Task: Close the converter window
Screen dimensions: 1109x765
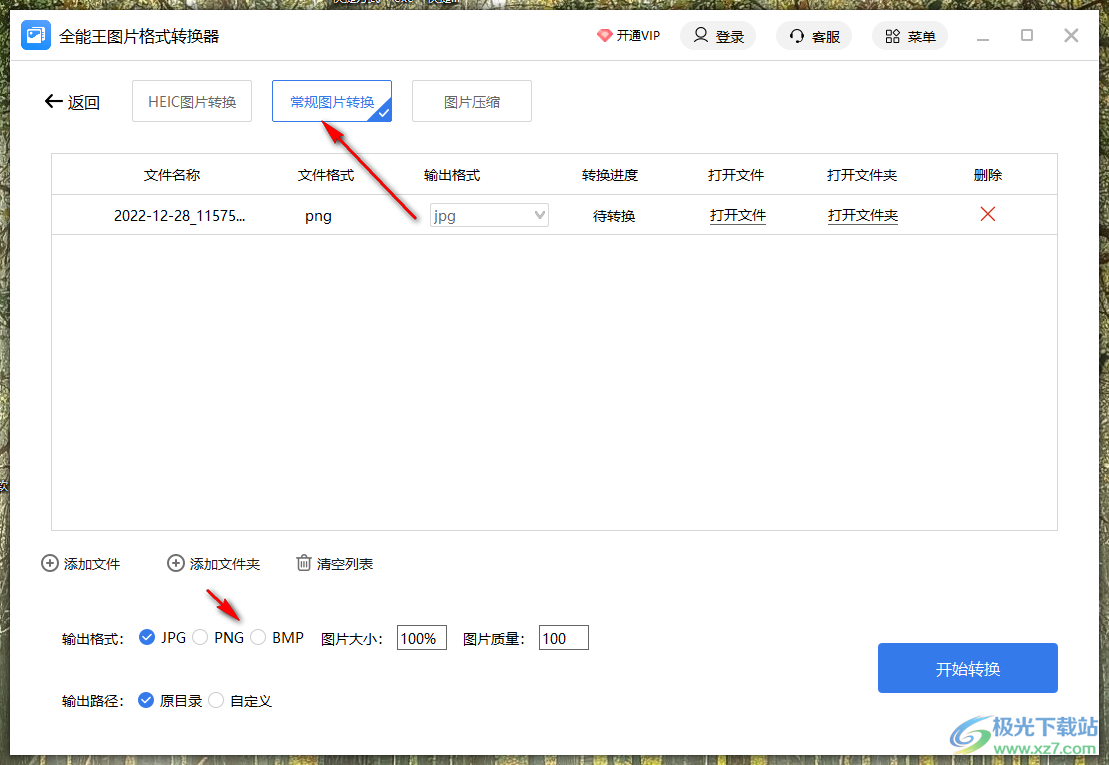Action: click(1072, 35)
